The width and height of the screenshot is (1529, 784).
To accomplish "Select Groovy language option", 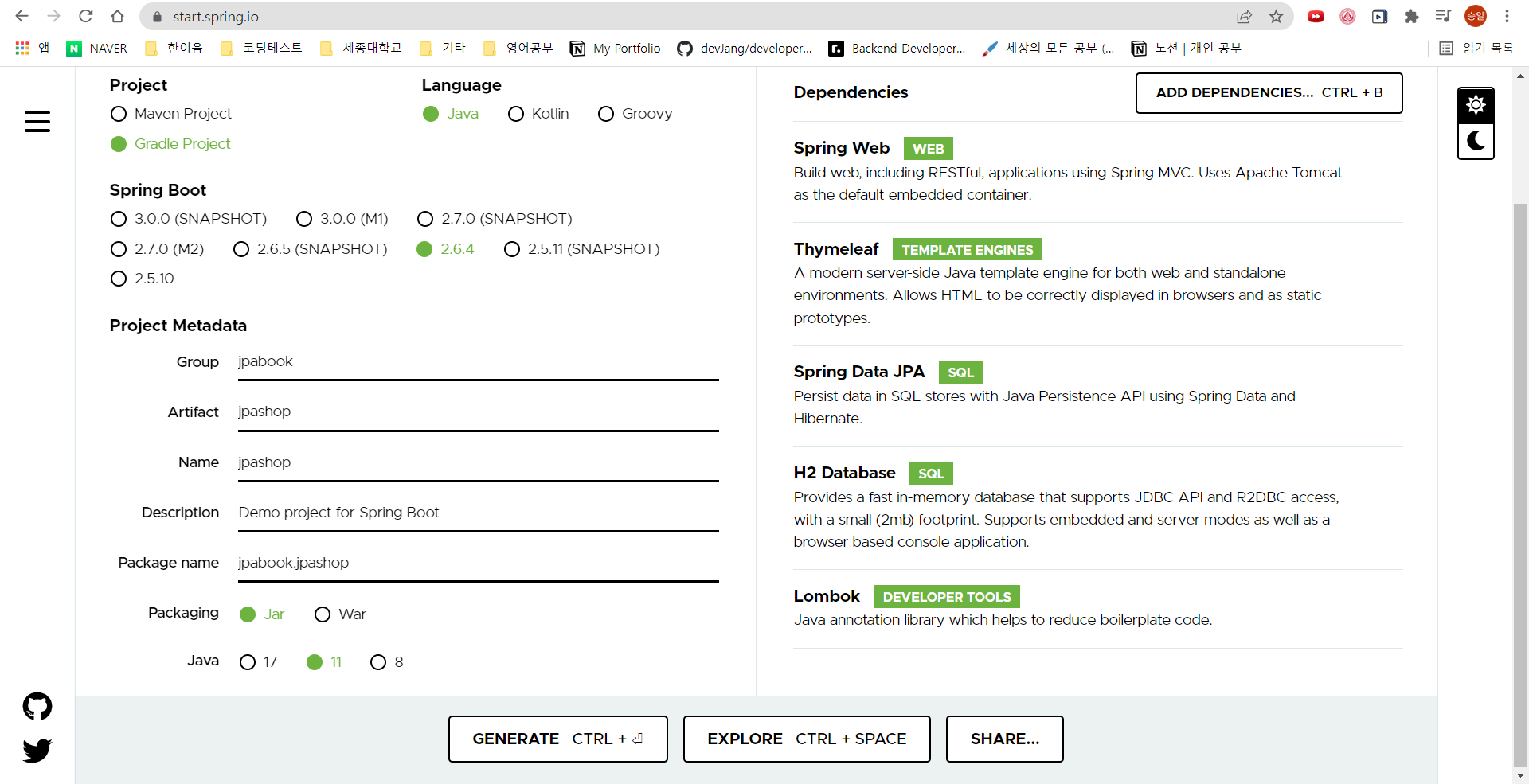I will tap(635, 114).
